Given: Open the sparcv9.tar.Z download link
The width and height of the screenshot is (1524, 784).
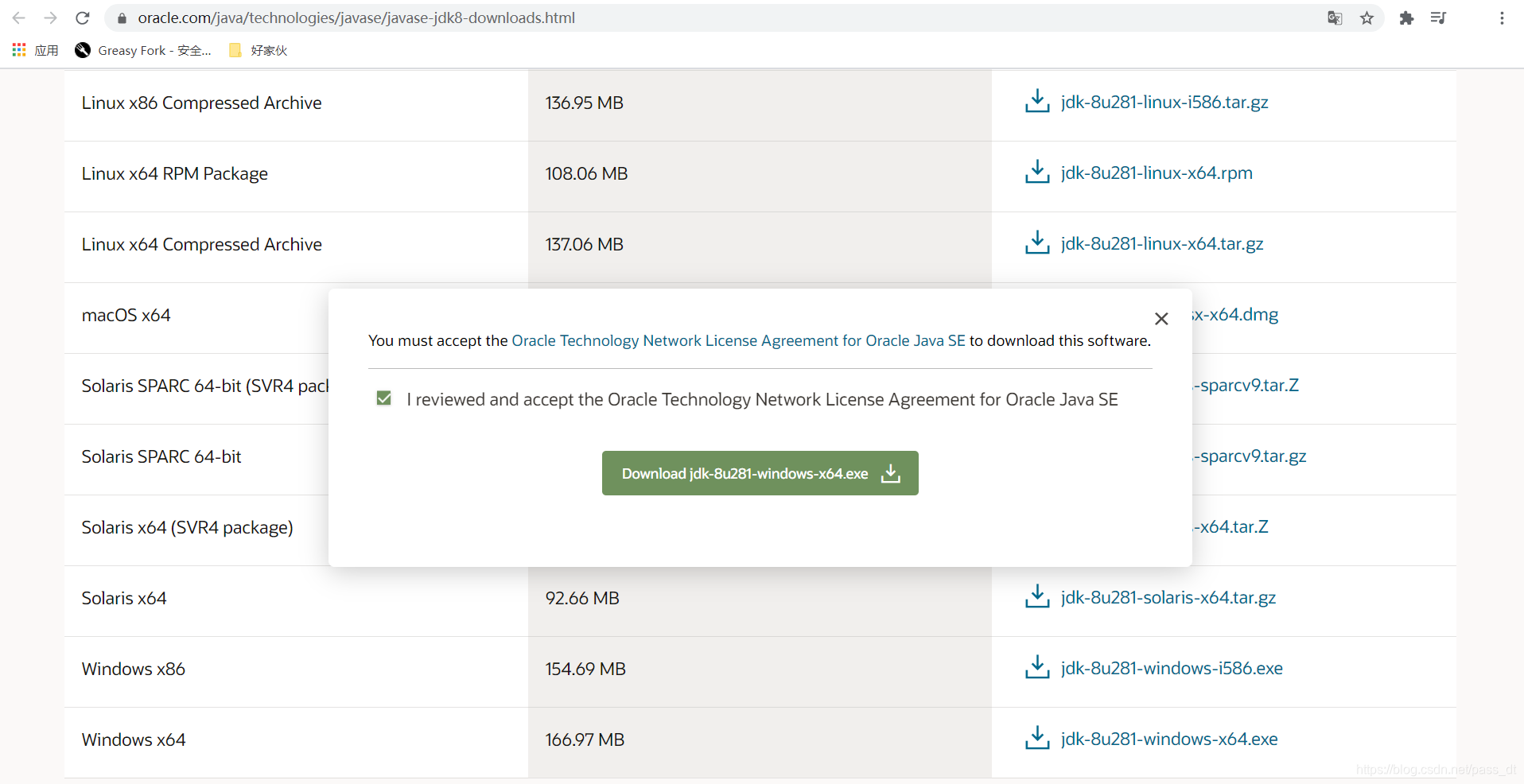Looking at the screenshot, I should coord(1246,385).
